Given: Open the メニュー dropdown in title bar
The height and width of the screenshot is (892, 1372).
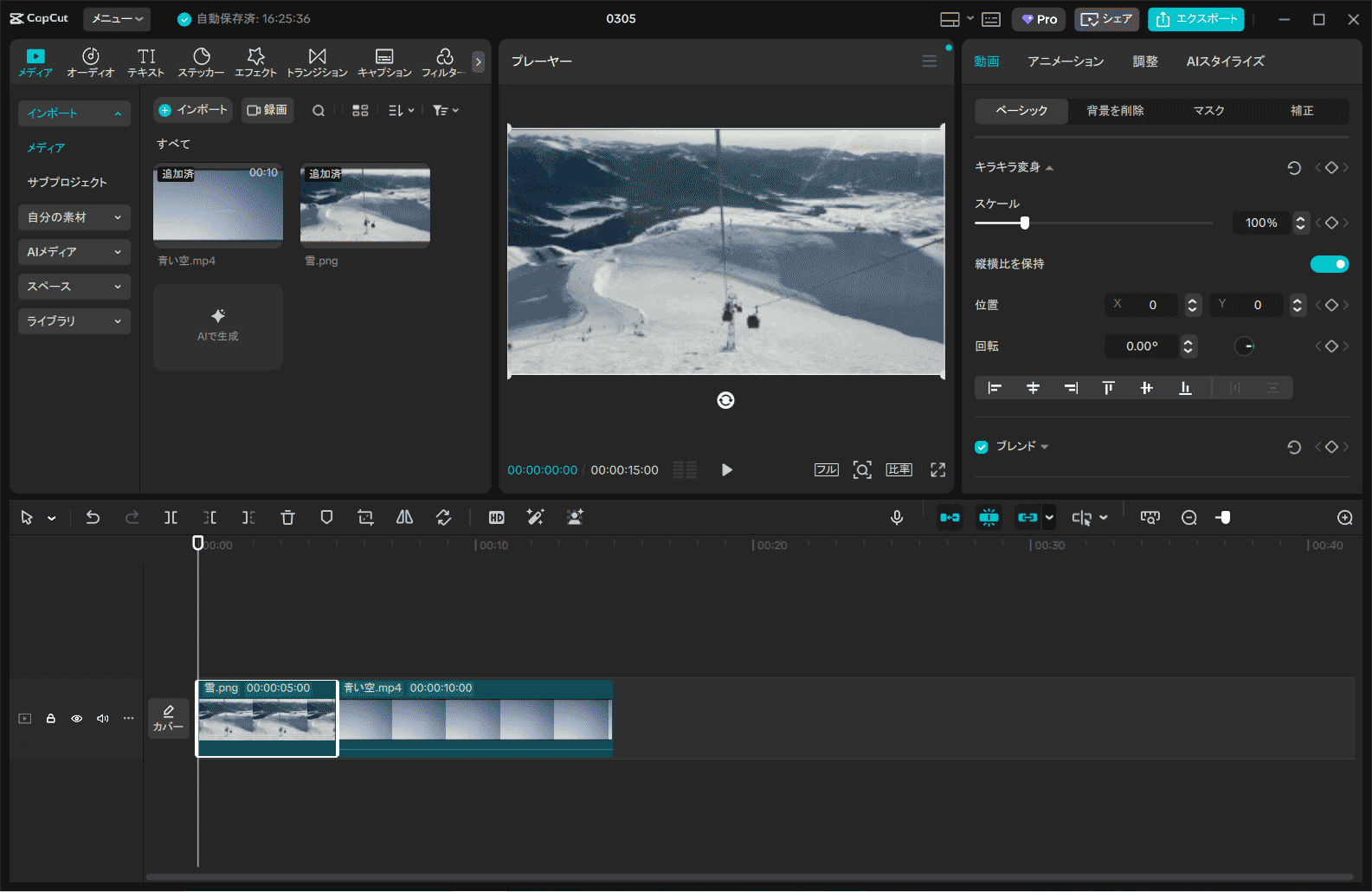Looking at the screenshot, I should pyautogui.click(x=117, y=19).
